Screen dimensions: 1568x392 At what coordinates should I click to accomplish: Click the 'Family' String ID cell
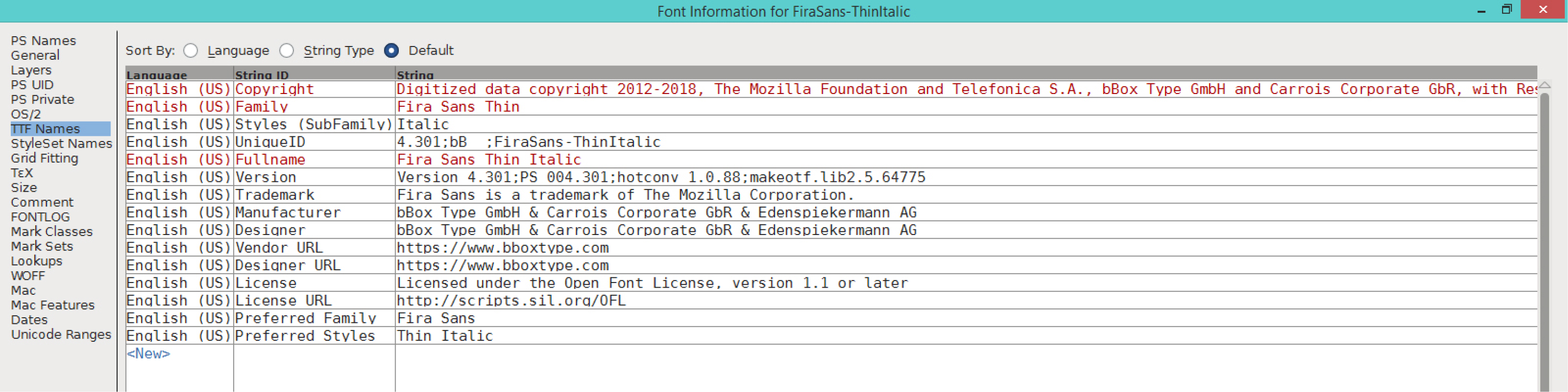pos(315,107)
